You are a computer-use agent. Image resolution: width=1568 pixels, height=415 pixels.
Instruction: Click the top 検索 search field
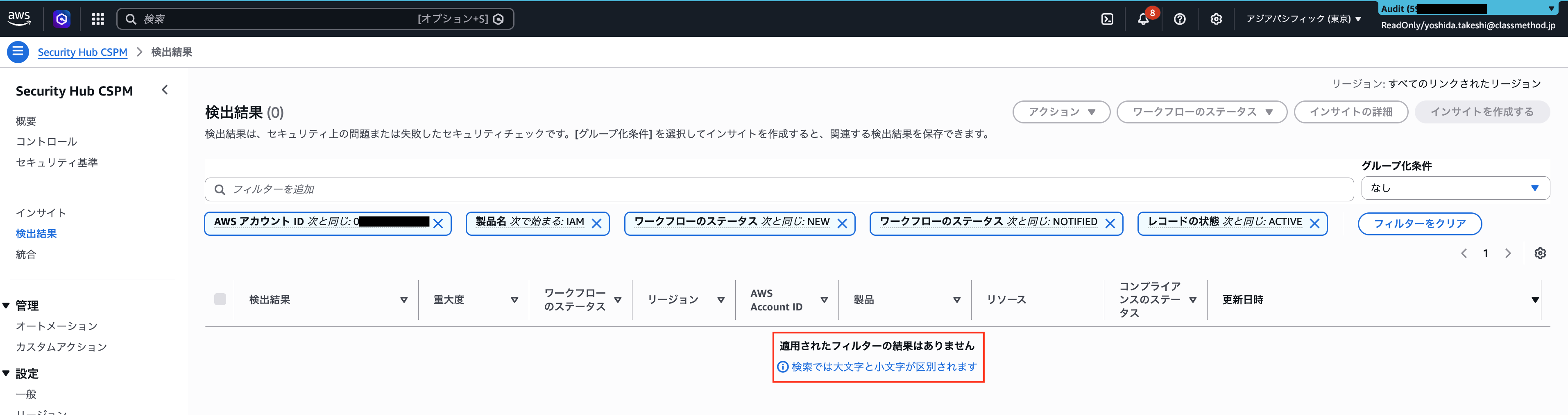tap(315, 19)
